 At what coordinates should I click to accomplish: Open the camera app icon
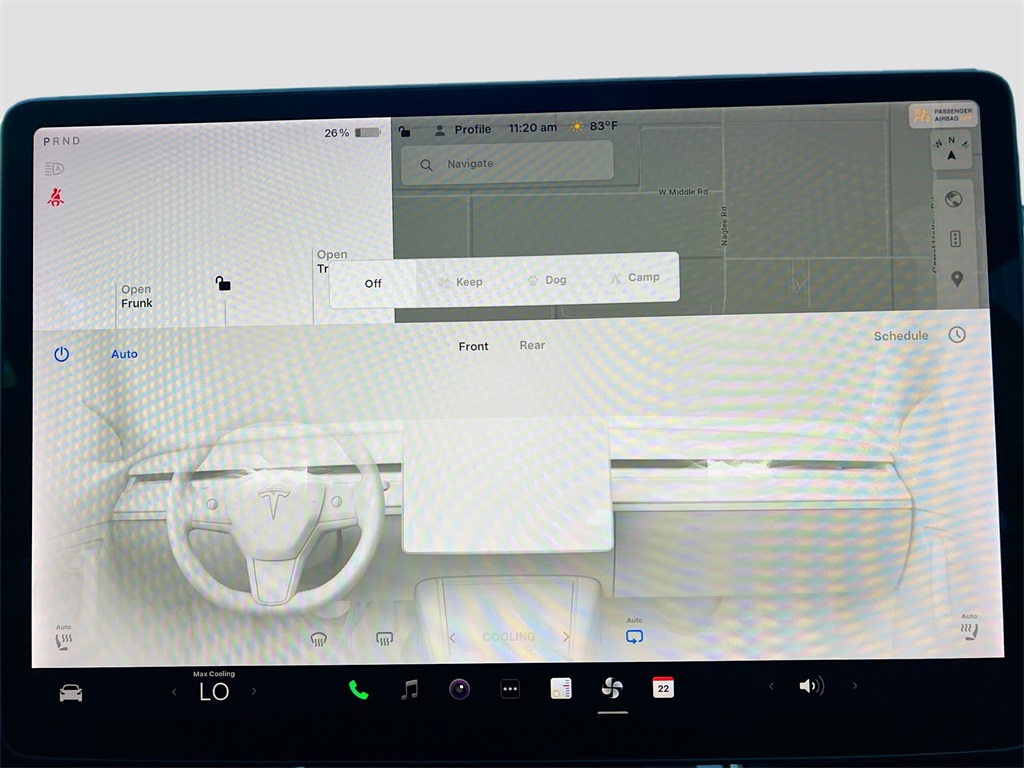click(x=459, y=689)
